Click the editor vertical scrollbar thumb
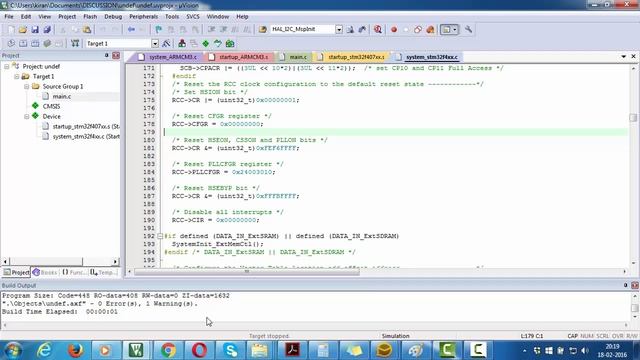Viewport: 640px width, 360px height. point(633,117)
